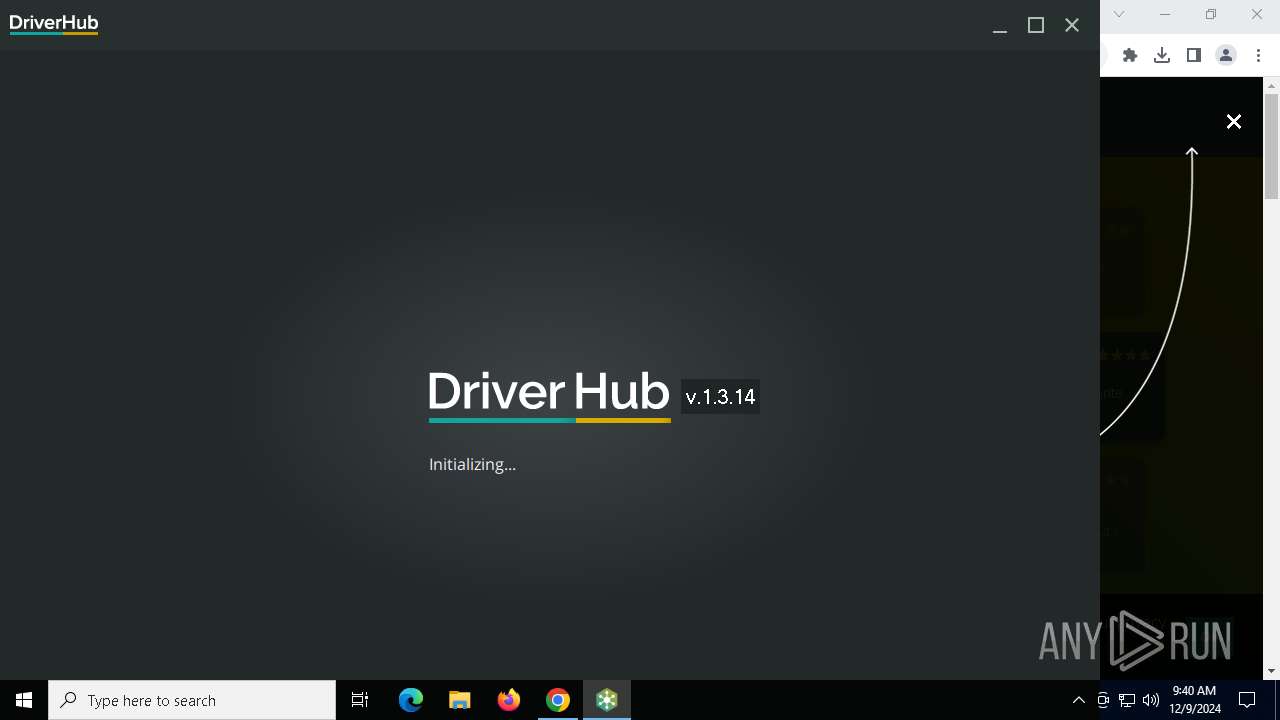Click the DriverHub logo in title bar
Image resolution: width=1280 pixels, height=720 pixels.
point(54,25)
